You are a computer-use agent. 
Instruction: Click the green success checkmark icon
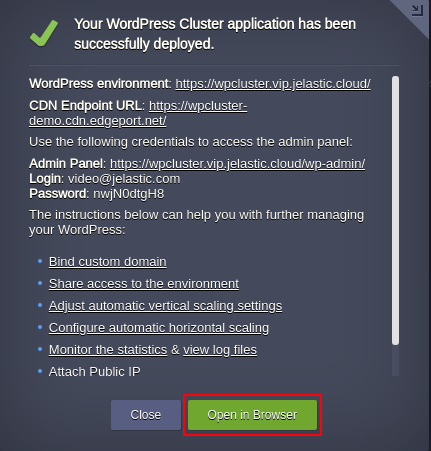[44, 33]
